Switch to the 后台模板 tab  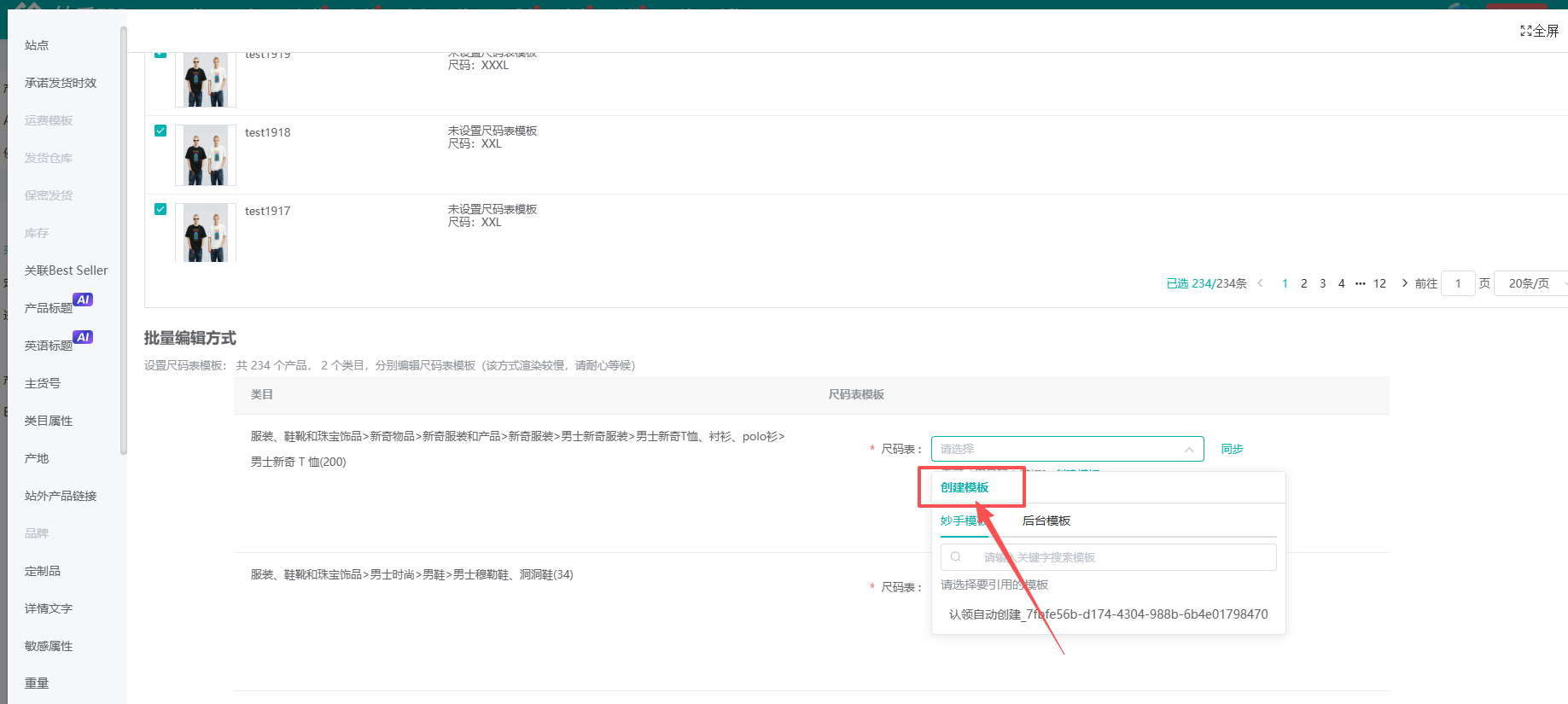[1046, 521]
